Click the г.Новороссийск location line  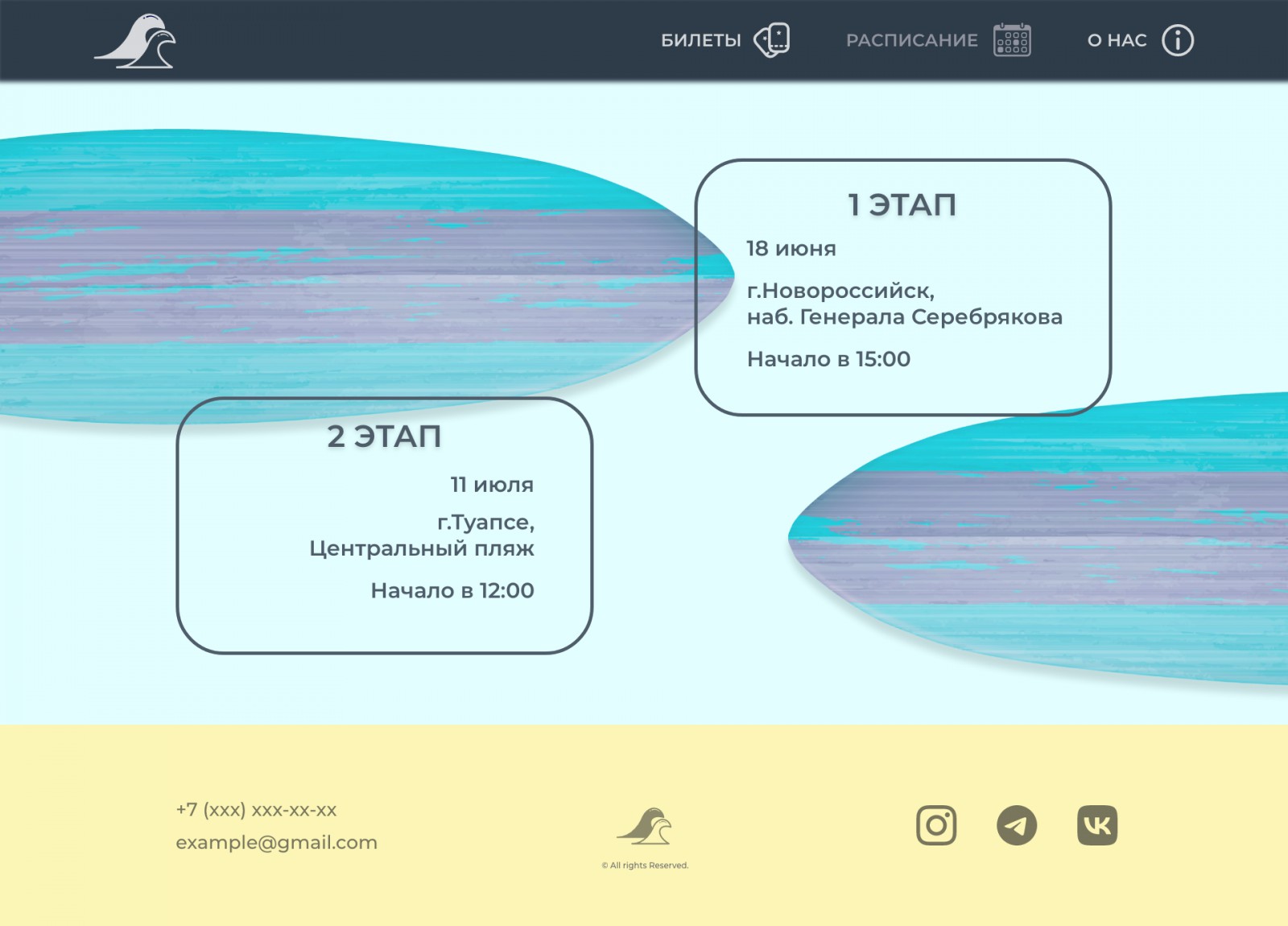840,290
